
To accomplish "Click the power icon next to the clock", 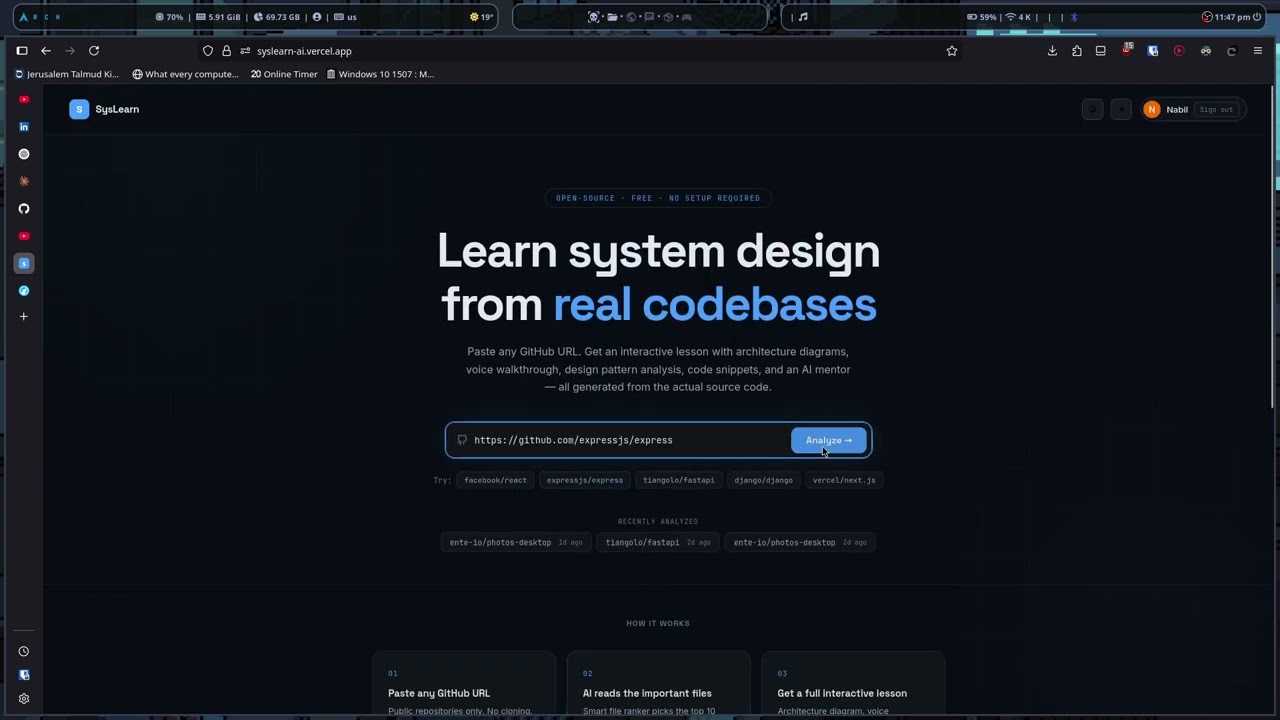I will click(x=1257, y=17).
